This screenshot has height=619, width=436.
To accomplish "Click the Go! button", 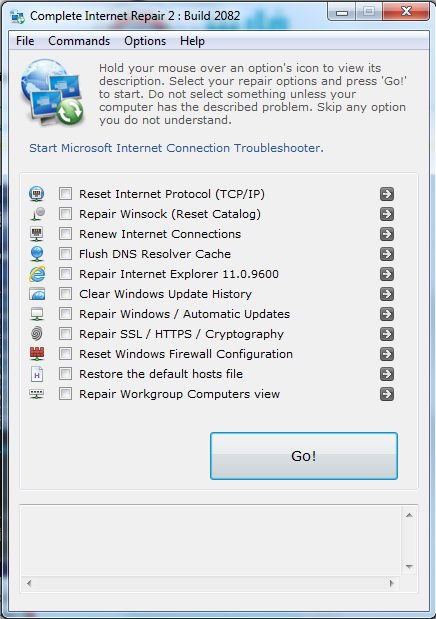I will point(304,456).
